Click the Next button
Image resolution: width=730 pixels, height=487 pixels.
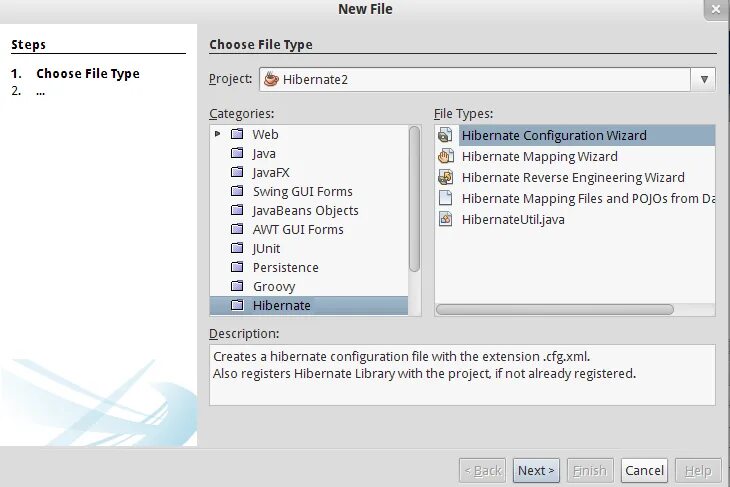[536, 471]
